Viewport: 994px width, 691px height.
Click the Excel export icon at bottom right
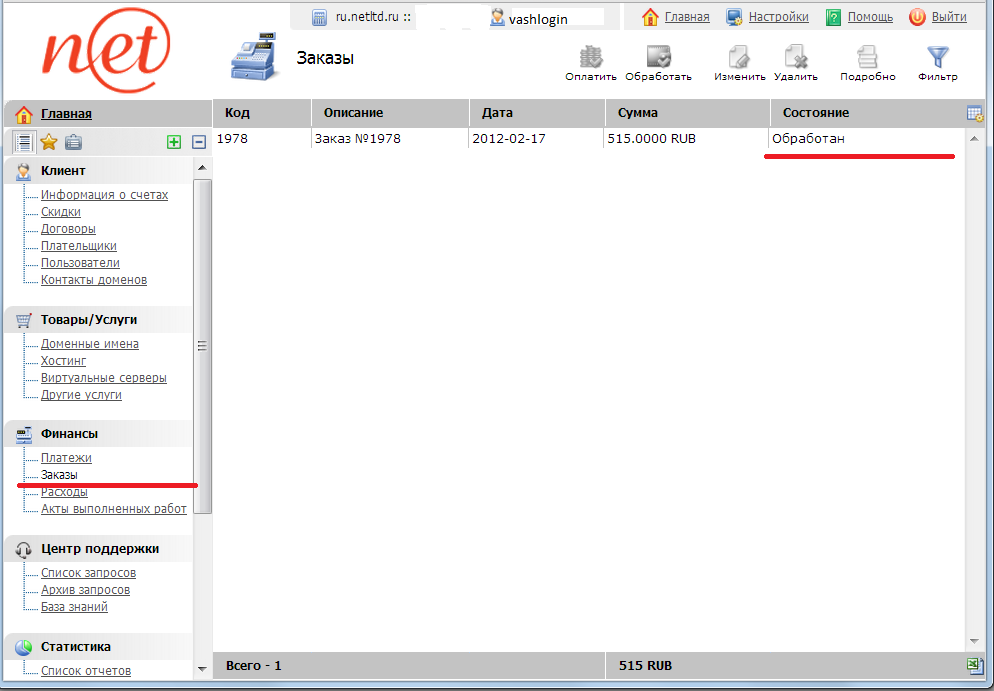pos(974,666)
